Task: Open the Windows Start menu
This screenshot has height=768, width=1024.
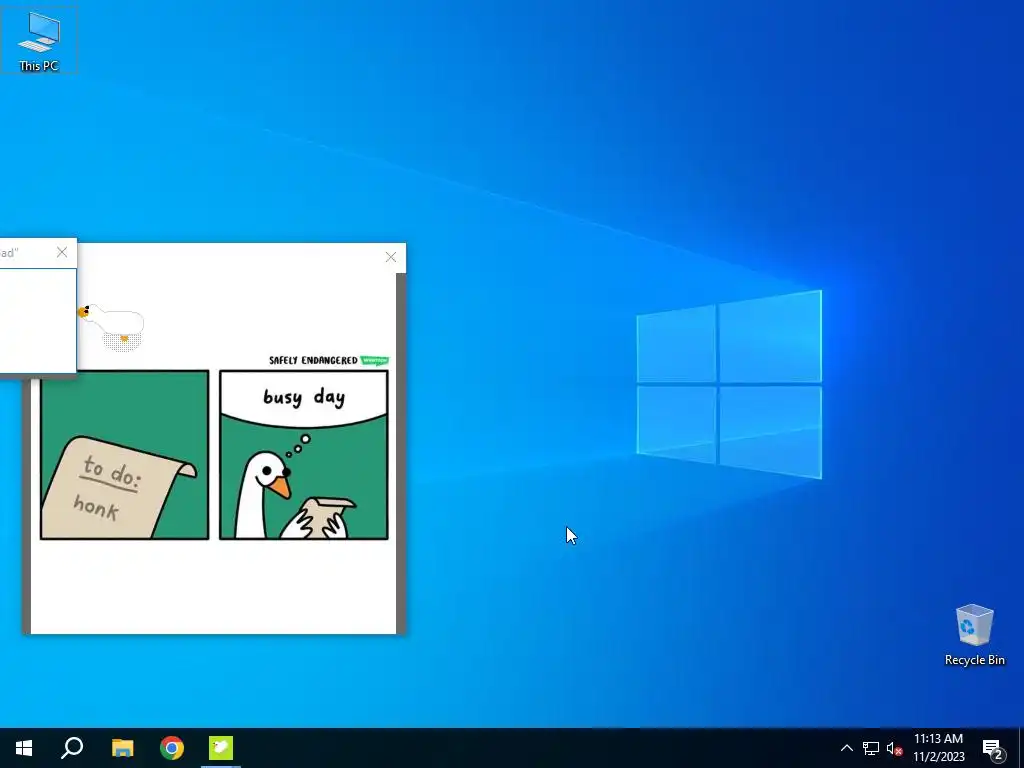Action: coord(24,748)
